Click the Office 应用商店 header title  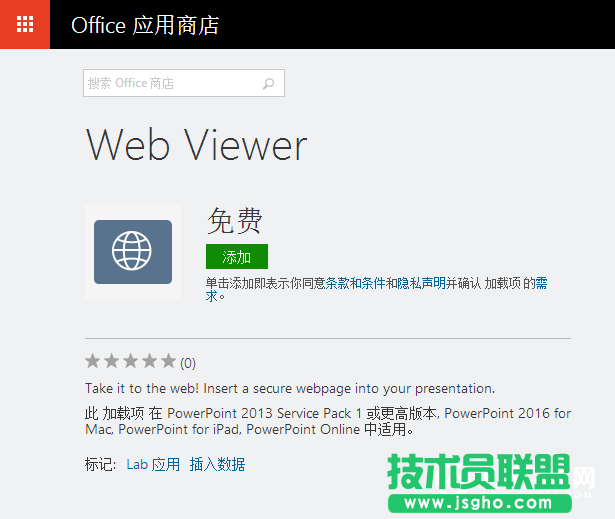point(145,25)
